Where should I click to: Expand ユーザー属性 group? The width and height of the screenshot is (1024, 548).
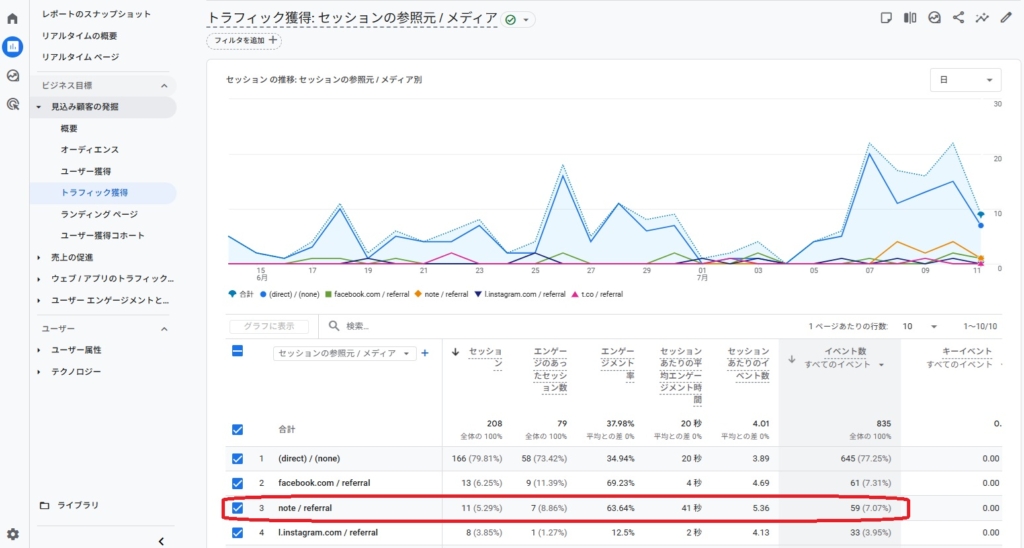(39, 350)
